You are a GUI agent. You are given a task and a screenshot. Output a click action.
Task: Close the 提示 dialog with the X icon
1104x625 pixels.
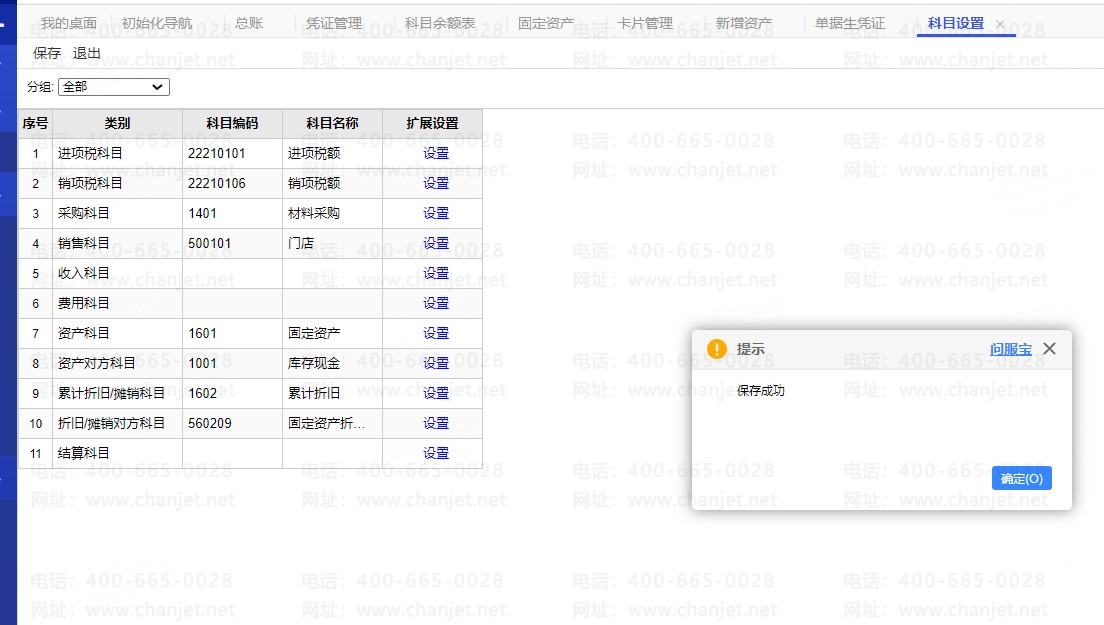(x=1049, y=348)
